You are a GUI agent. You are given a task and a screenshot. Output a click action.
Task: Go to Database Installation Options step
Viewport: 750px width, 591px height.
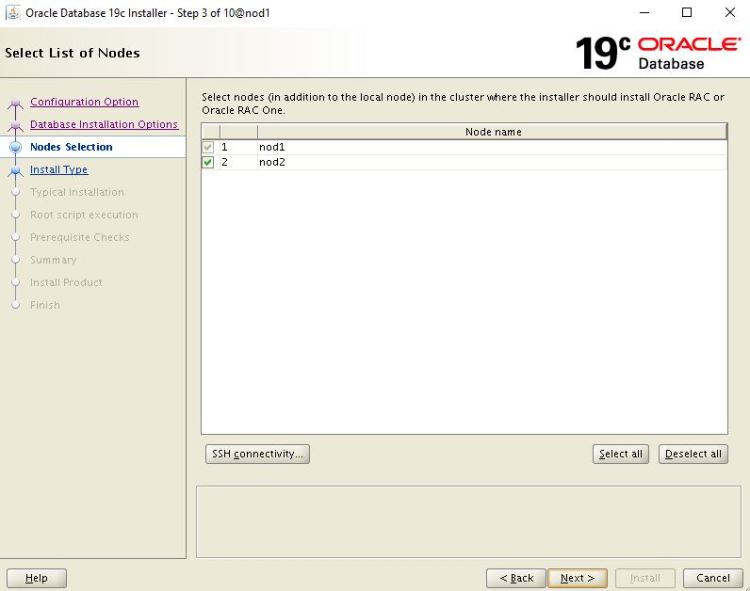click(104, 125)
